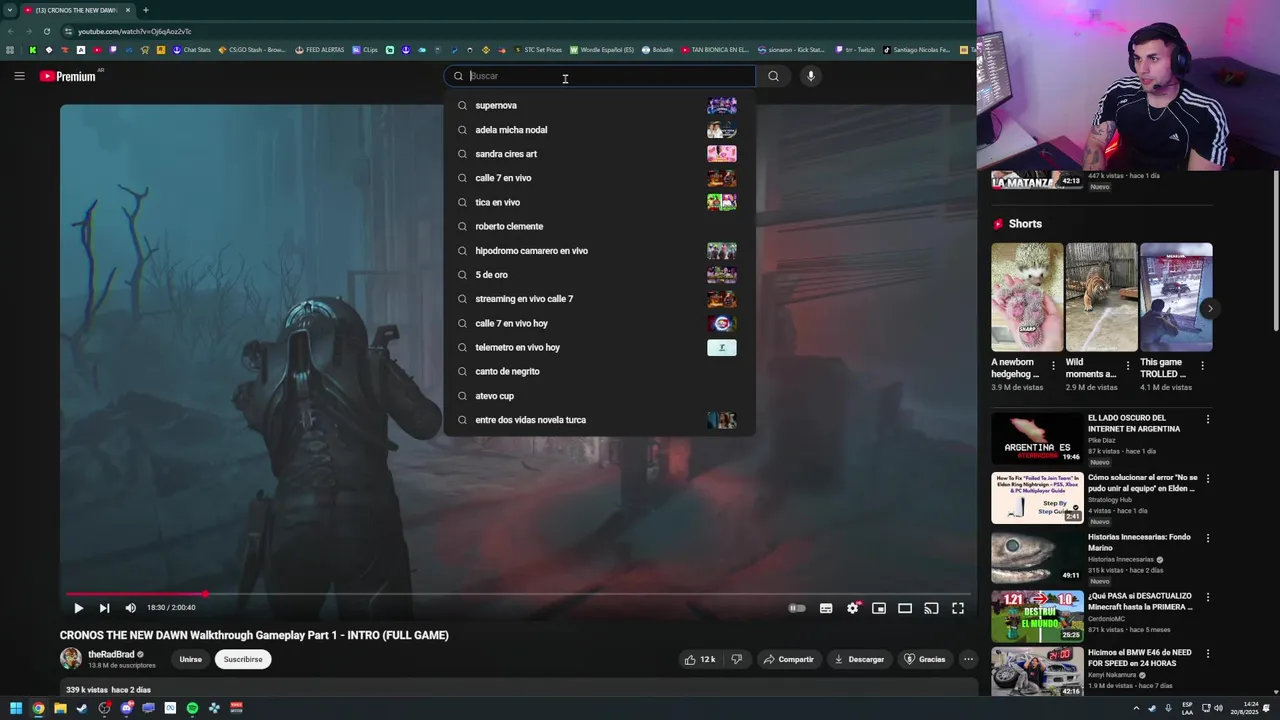Open the 'Wild moments' tiger Short
This screenshot has height=720, width=1280.
coord(1101,297)
